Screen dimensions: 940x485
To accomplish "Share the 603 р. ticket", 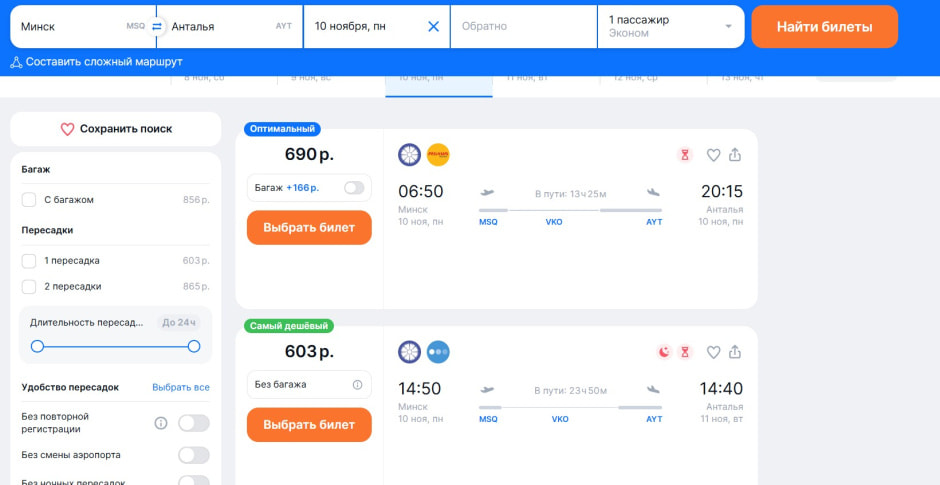I will click(x=735, y=352).
